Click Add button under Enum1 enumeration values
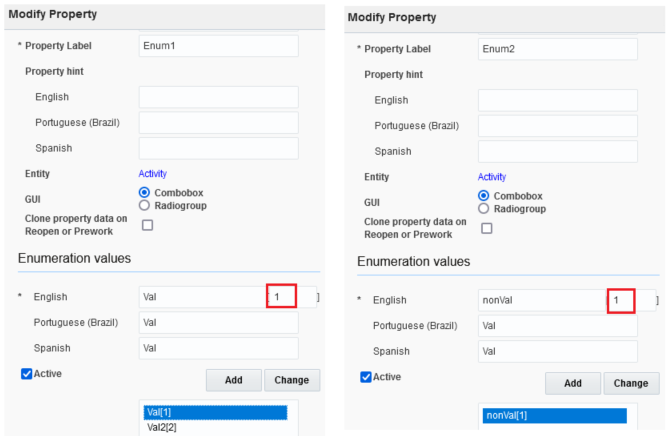This screenshot has height=436, width=668. tap(234, 380)
